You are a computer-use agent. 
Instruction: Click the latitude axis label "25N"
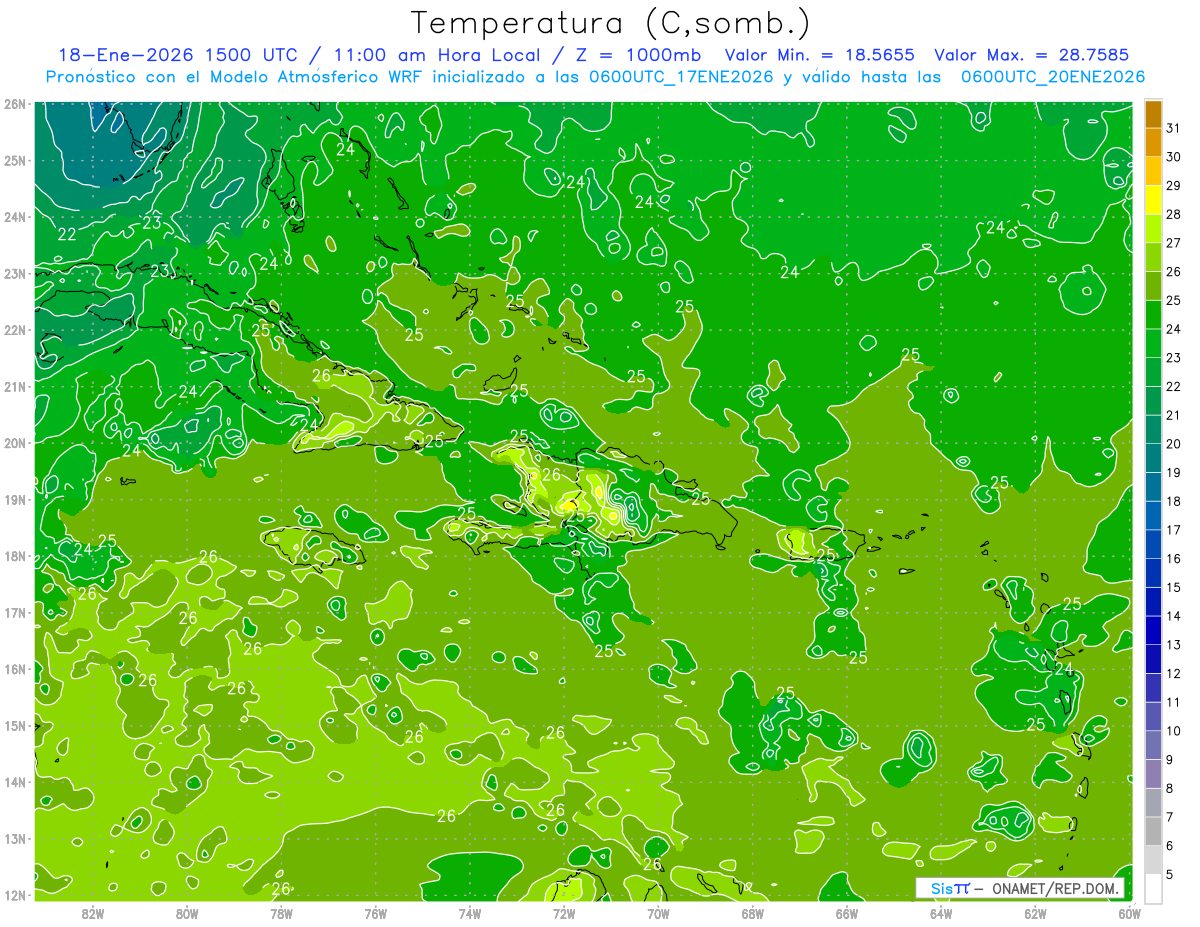coord(14,161)
